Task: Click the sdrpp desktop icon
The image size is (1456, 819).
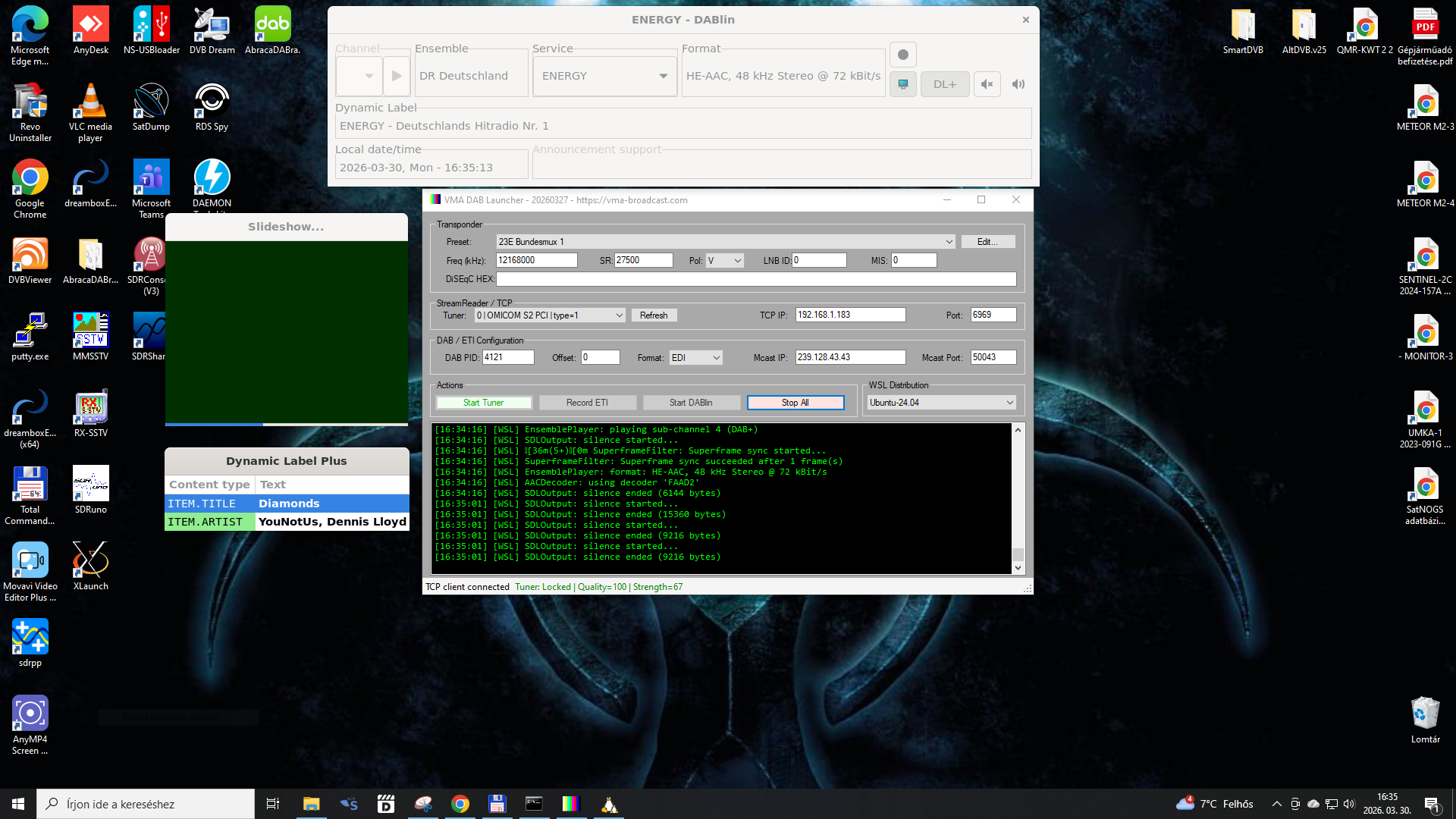Action: coord(30,643)
